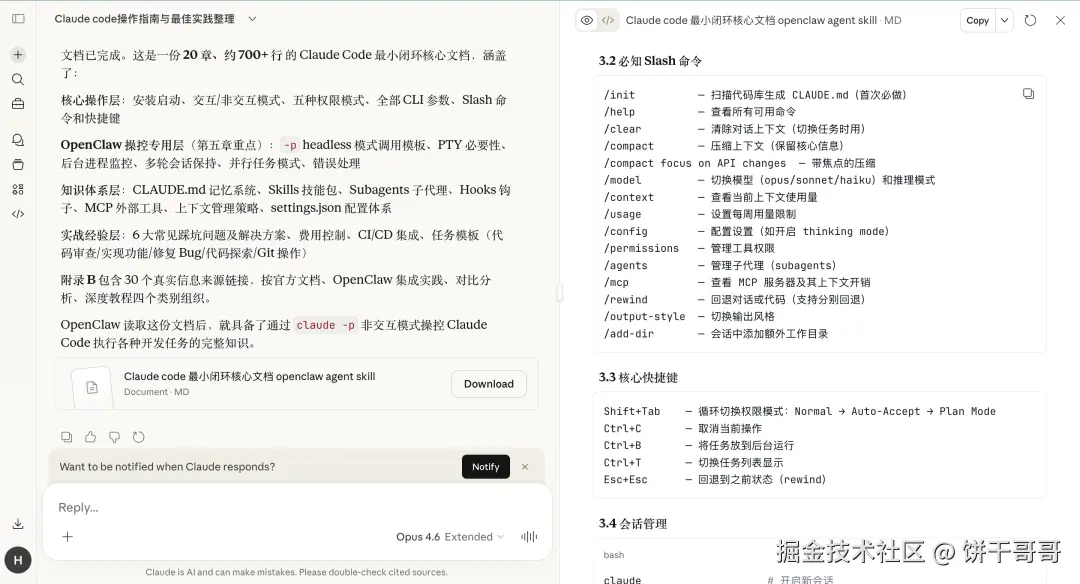The image size is (1080, 584).
Task: Click the '3.3 核心快捷键' heading
Action: (638, 377)
